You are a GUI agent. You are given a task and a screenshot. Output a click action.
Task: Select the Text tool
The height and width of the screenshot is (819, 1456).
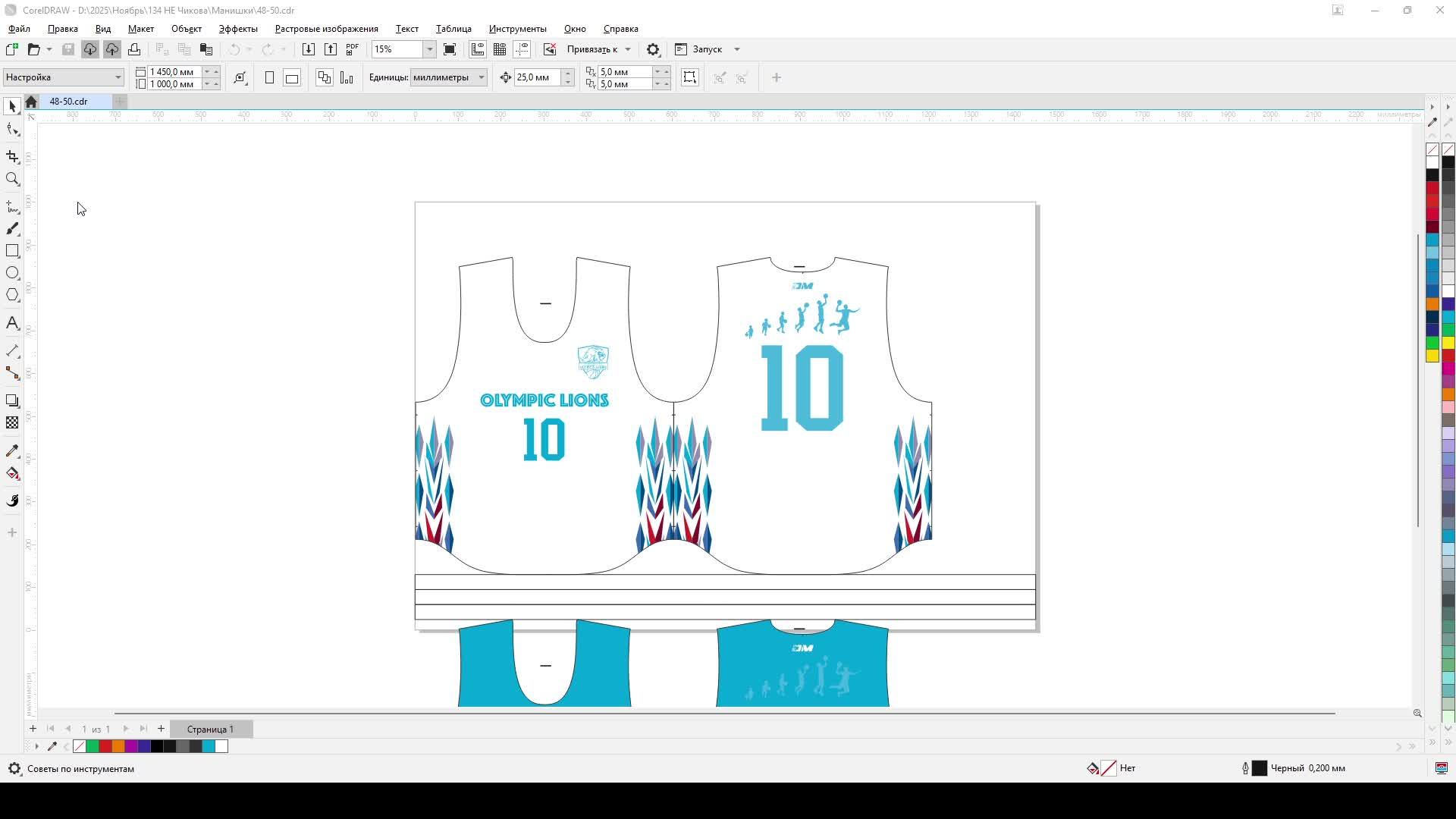click(x=12, y=324)
